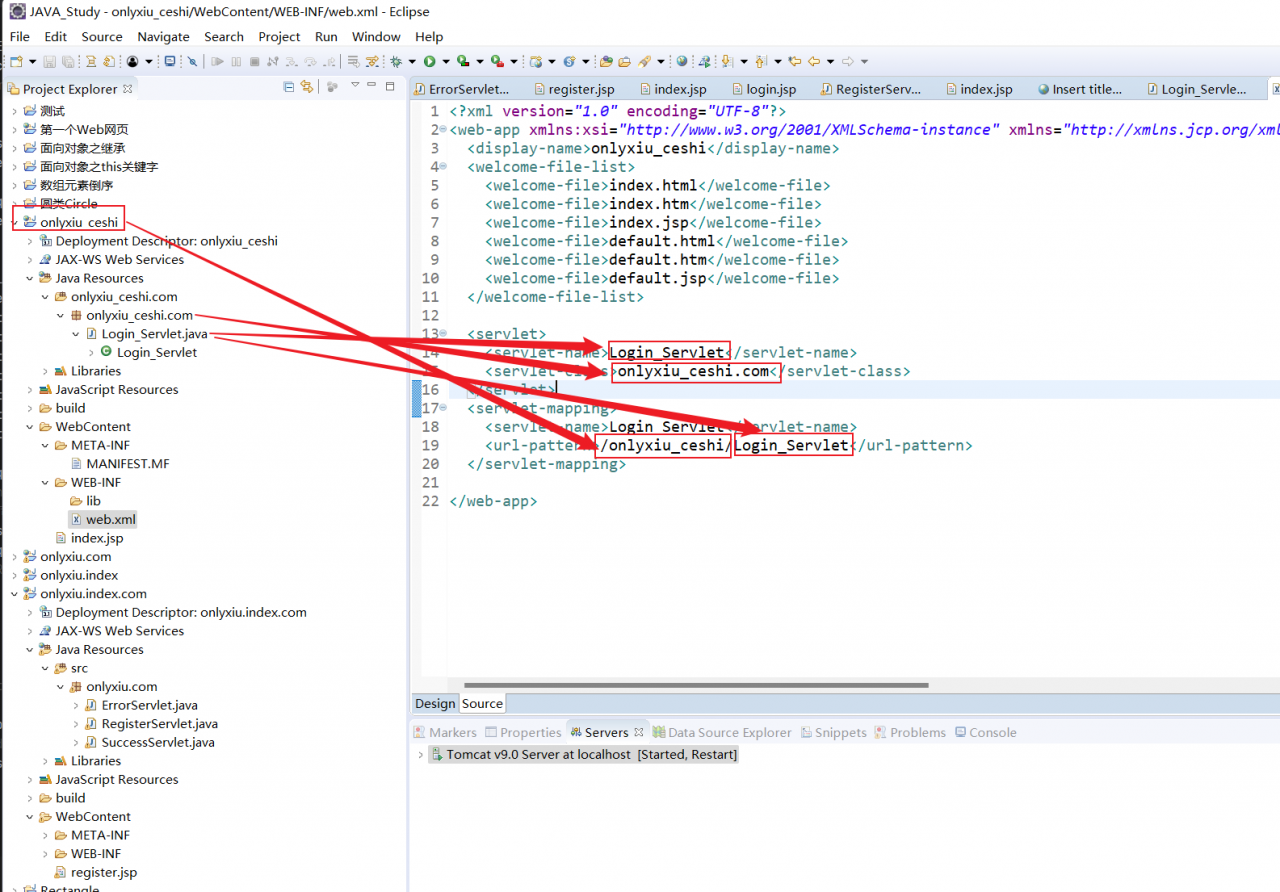Expand the Tomcat v9.0 Server entry
This screenshot has width=1280, height=892.
(421, 755)
